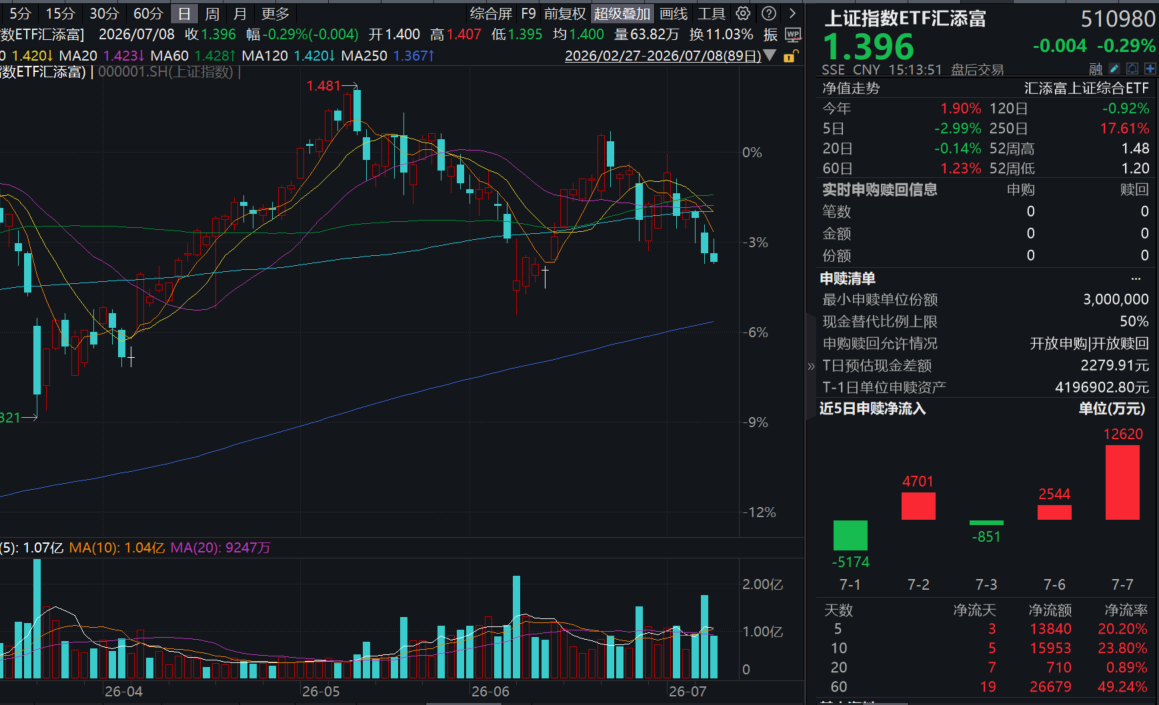Click the 2026/02/27-2026/07/08 date range link
This screenshot has height=705, width=1159.
pyautogui.click(x=662, y=56)
